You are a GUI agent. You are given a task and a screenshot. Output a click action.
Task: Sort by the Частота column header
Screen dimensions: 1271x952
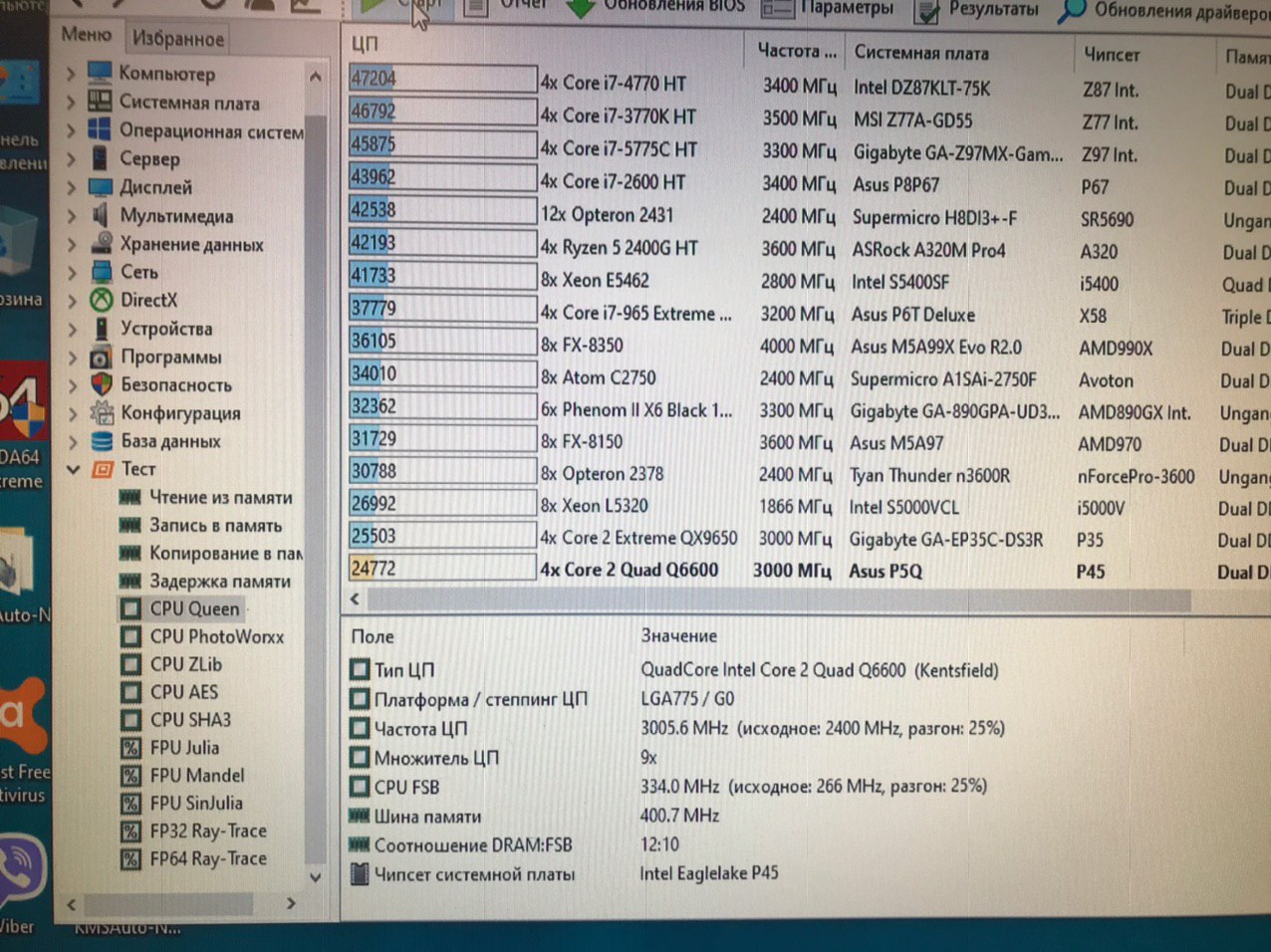(795, 50)
